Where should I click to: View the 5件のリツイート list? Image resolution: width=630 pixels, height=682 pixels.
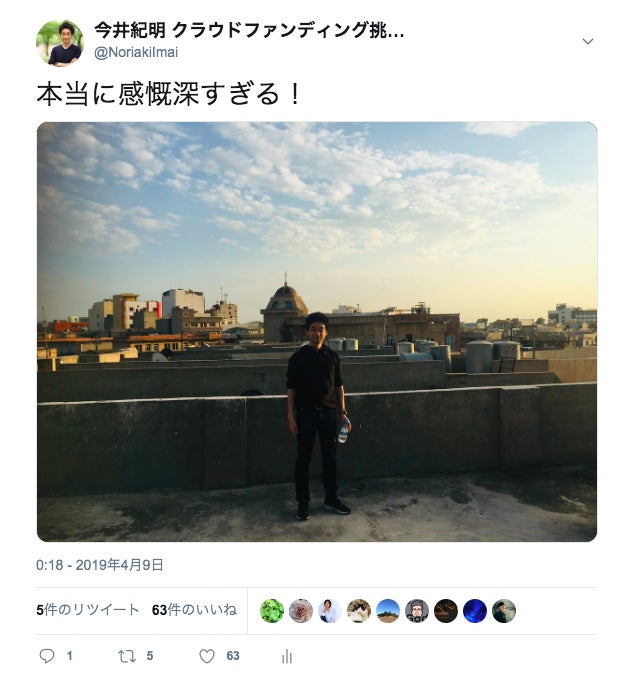click(88, 610)
